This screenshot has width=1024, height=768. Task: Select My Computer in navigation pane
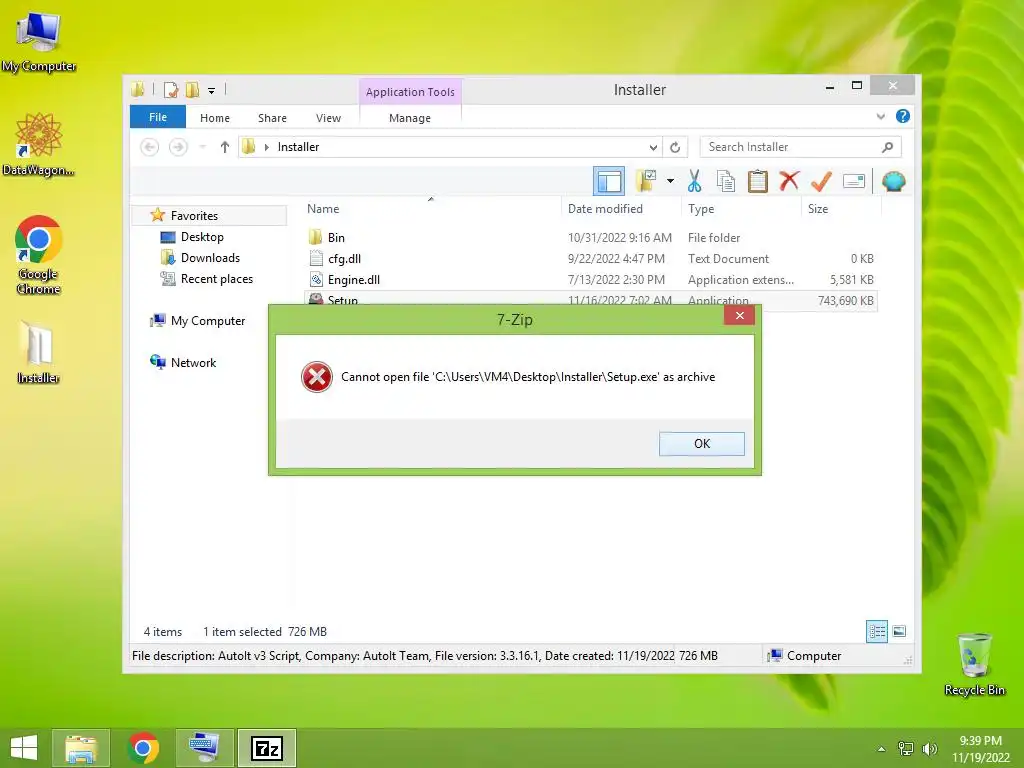coord(208,321)
